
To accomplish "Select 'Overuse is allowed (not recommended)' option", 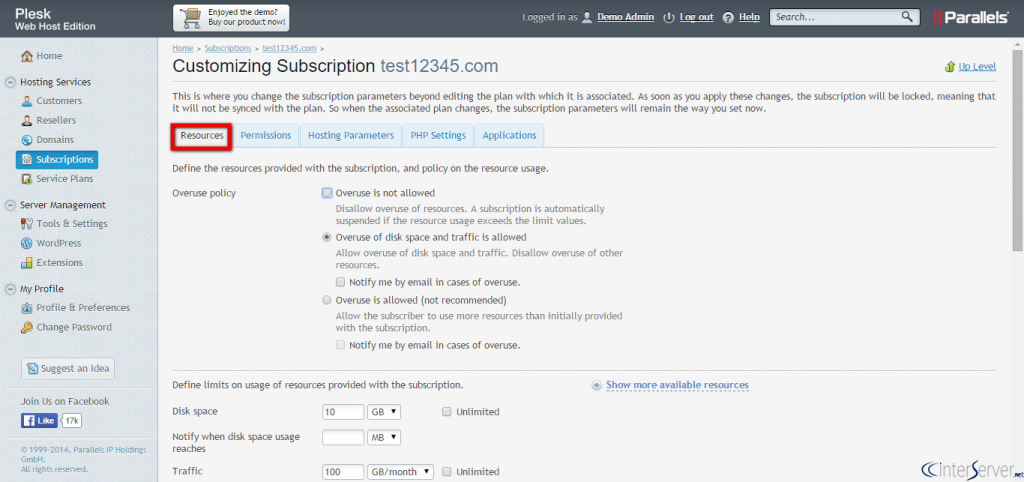I will click(x=327, y=300).
